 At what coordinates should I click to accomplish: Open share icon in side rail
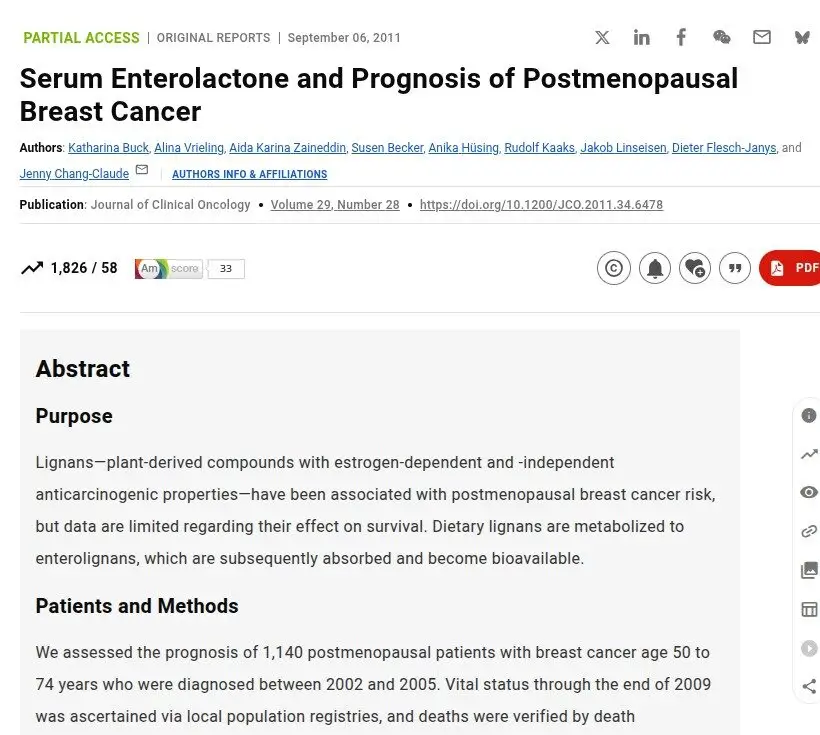[809, 686]
